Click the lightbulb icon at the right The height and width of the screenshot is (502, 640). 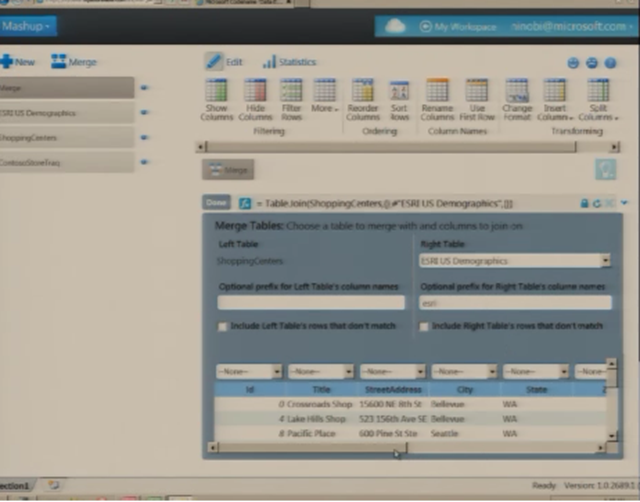click(606, 169)
